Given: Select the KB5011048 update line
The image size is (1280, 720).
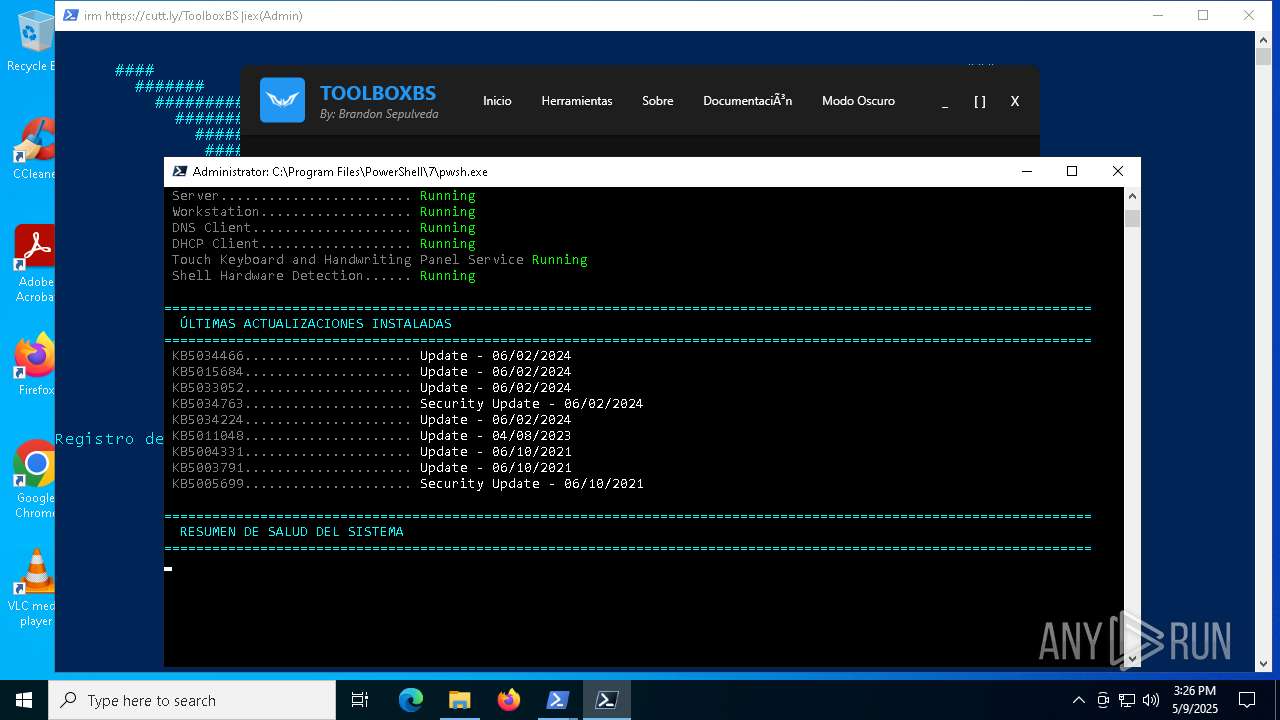Looking at the screenshot, I should click(372, 436).
